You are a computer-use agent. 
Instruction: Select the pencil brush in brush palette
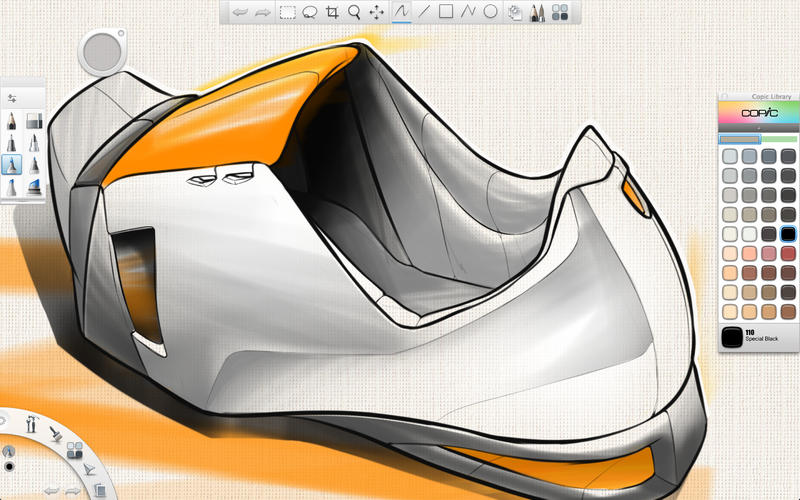click(x=12, y=120)
